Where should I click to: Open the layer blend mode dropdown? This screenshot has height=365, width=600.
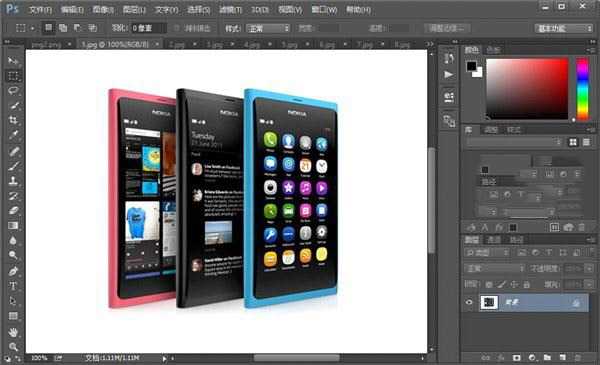[x=494, y=269]
